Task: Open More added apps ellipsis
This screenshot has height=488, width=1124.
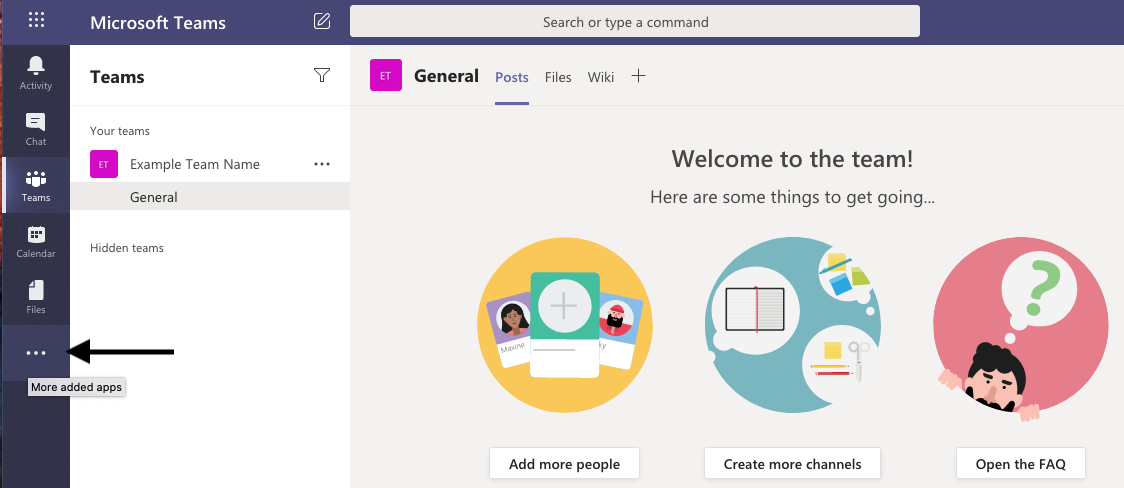Action: click(x=36, y=353)
